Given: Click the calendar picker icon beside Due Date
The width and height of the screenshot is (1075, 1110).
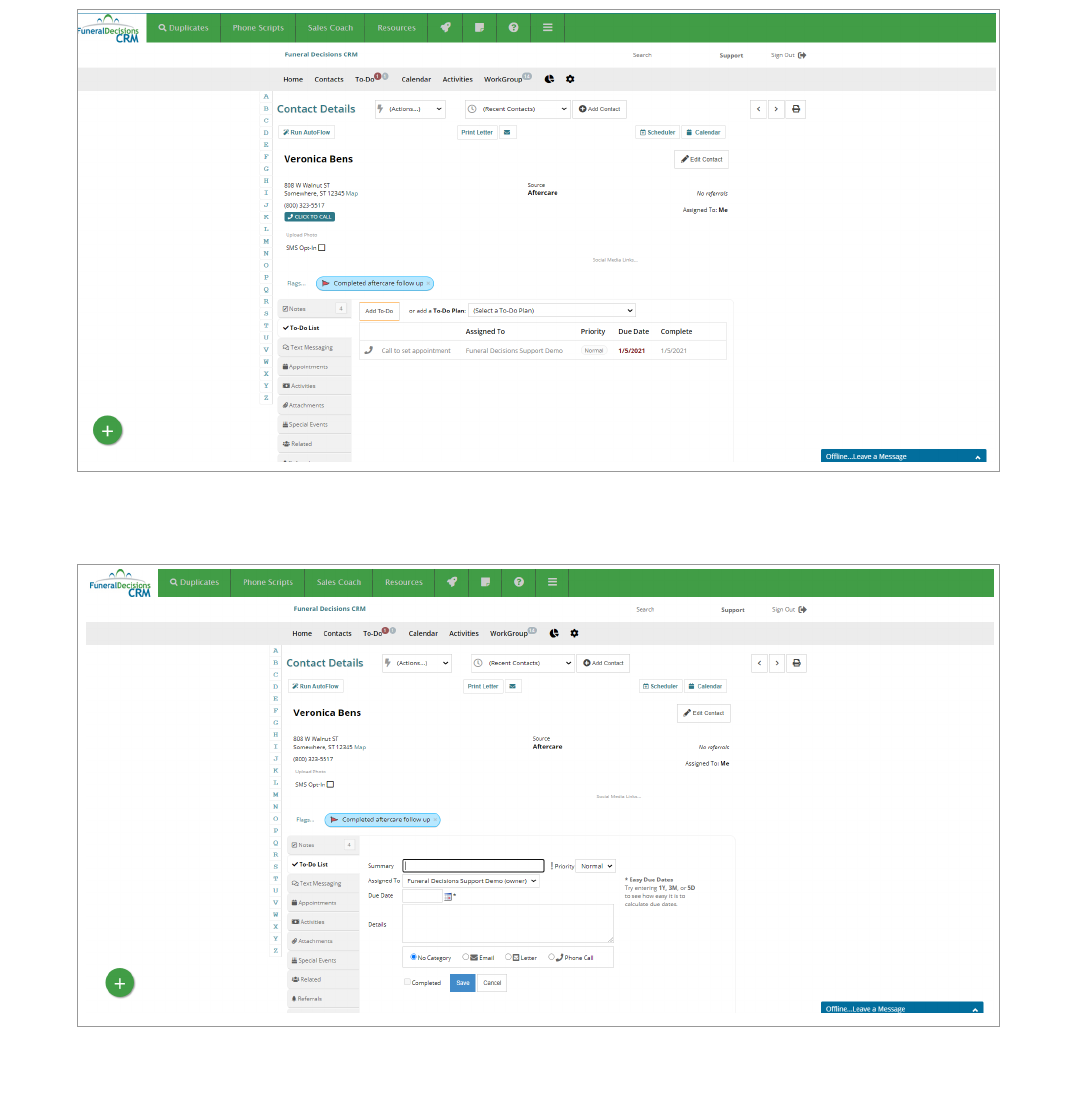Looking at the screenshot, I should [x=448, y=896].
